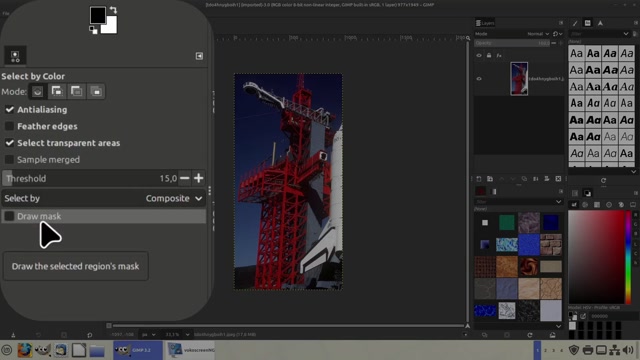Increase Threshold with the plus button
The height and width of the screenshot is (360, 640).
[199, 178]
